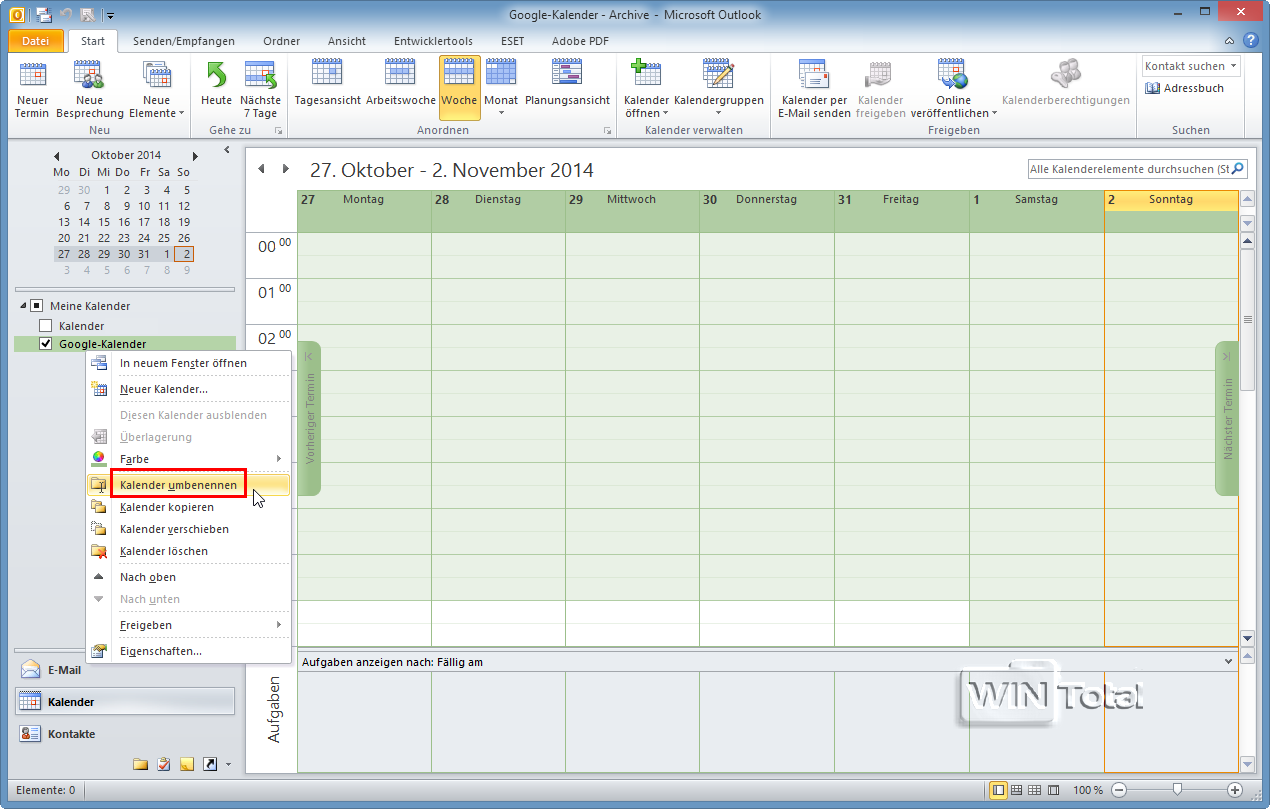
Task: Open Kalender öffnen dropdown
Action: [647, 89]
